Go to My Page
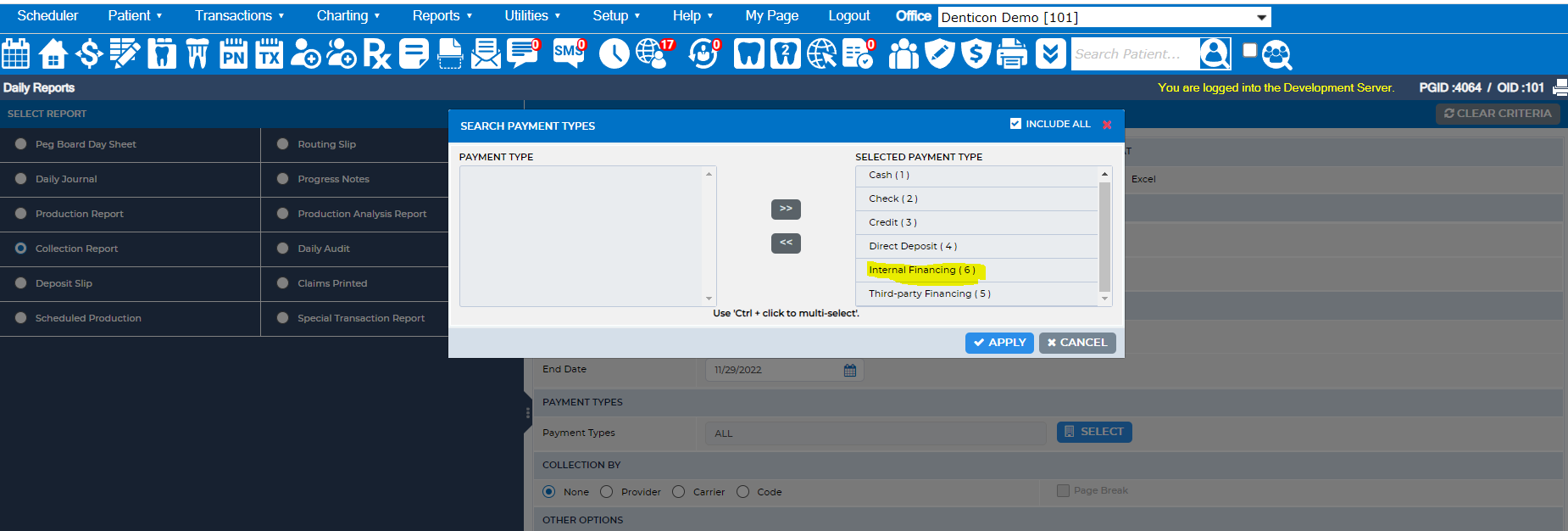 771,15
